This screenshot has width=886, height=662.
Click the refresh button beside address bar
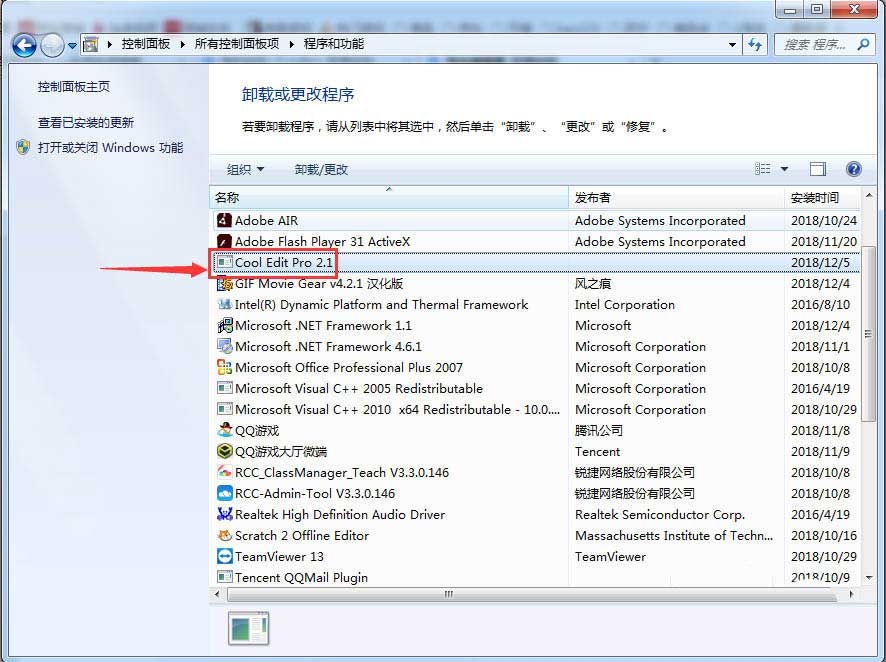(755, 45)
